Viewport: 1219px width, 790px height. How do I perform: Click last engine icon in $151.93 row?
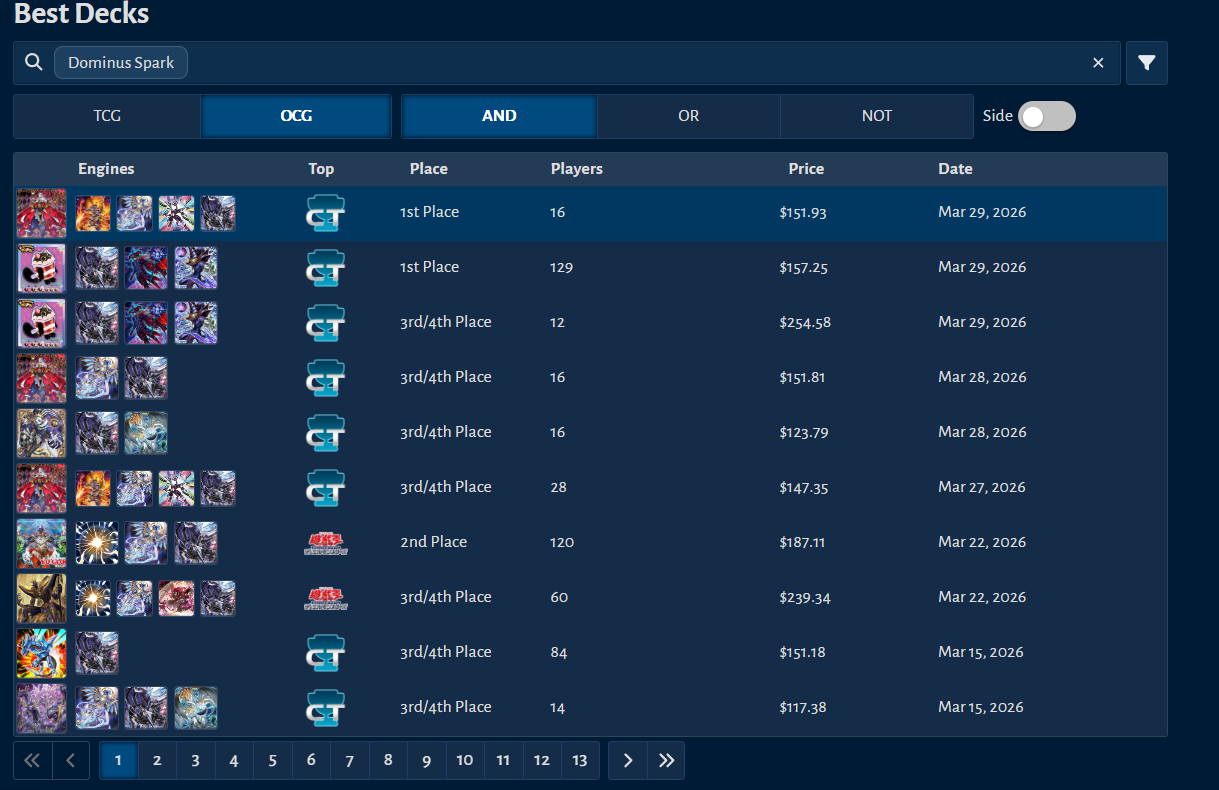218,213
